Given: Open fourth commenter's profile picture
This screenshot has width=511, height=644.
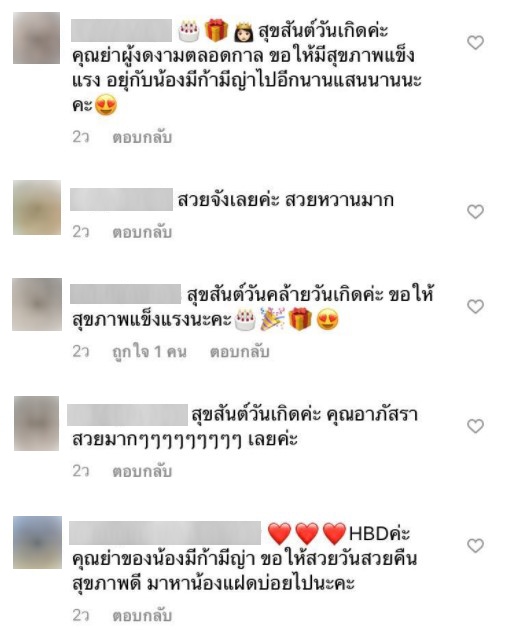Looking at the screenshot, I should [x=37, y=423].
